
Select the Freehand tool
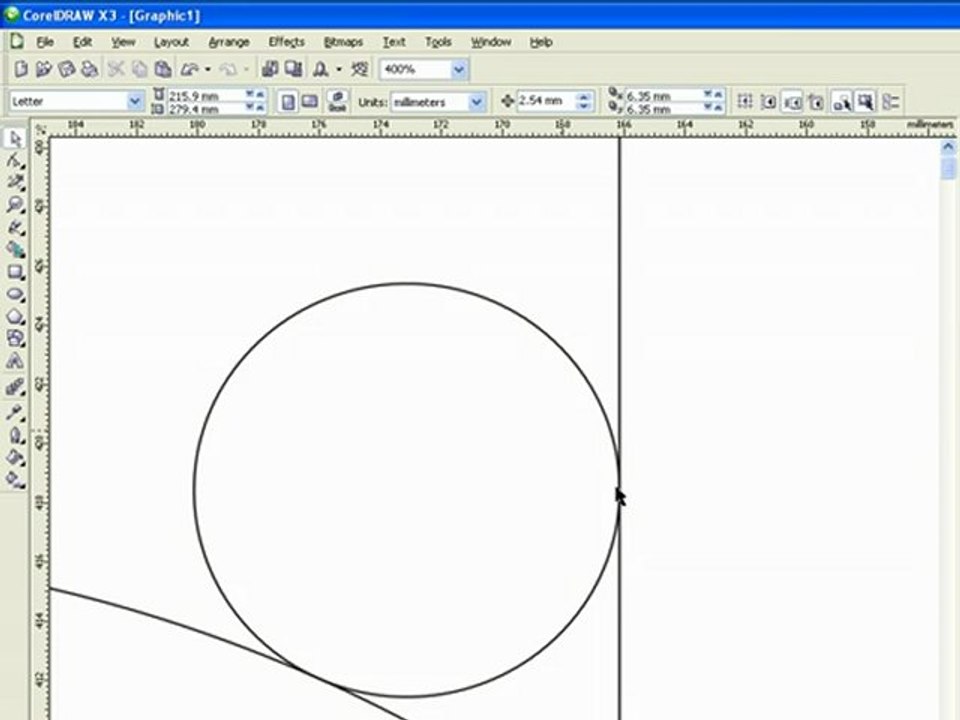click(15, 227)
